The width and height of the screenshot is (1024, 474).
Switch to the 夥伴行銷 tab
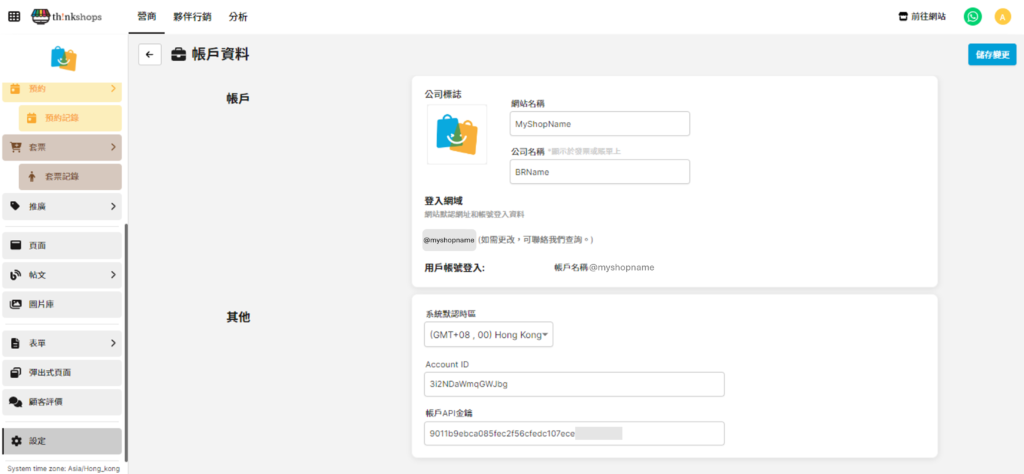191,17
